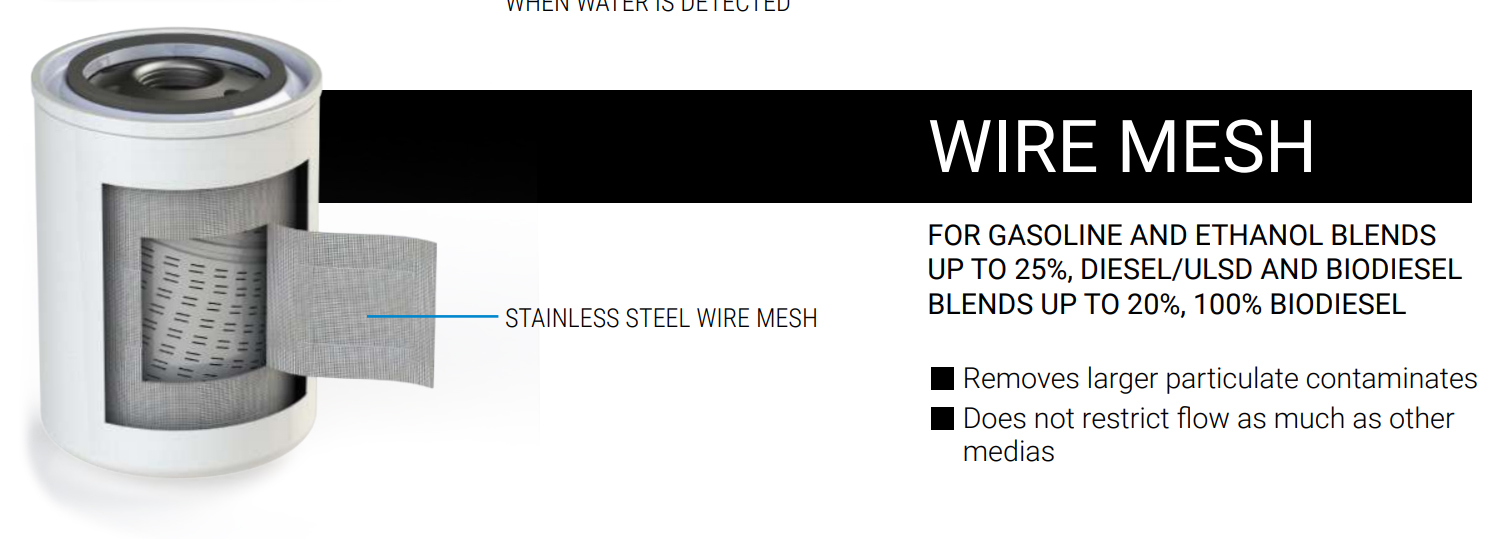
Task: Click 'Removes larger particulate contaminates' text
Action: tap(1220, 379)
